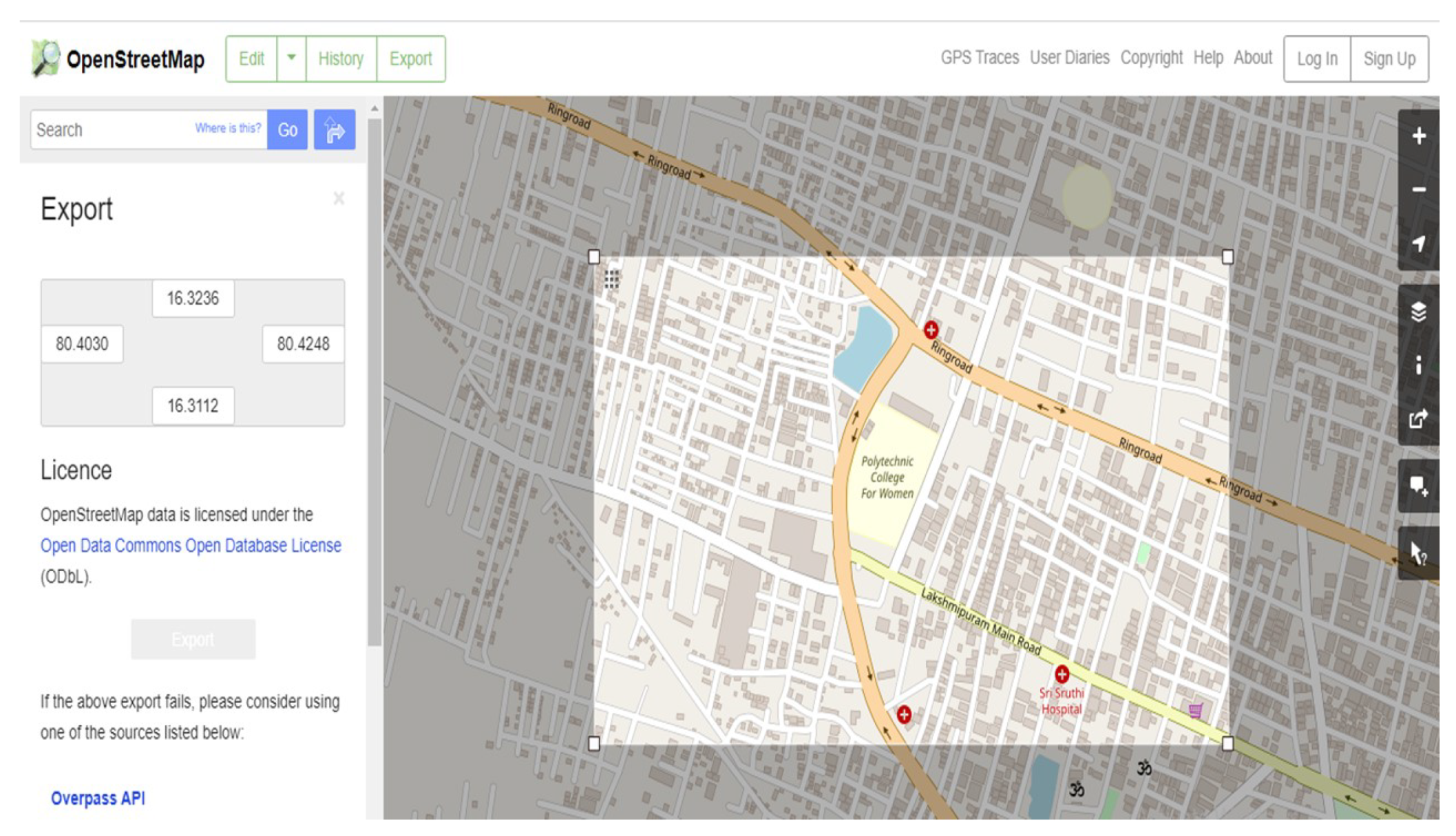
Task: Open the map layers panel icon
Action: point(1417,312)
